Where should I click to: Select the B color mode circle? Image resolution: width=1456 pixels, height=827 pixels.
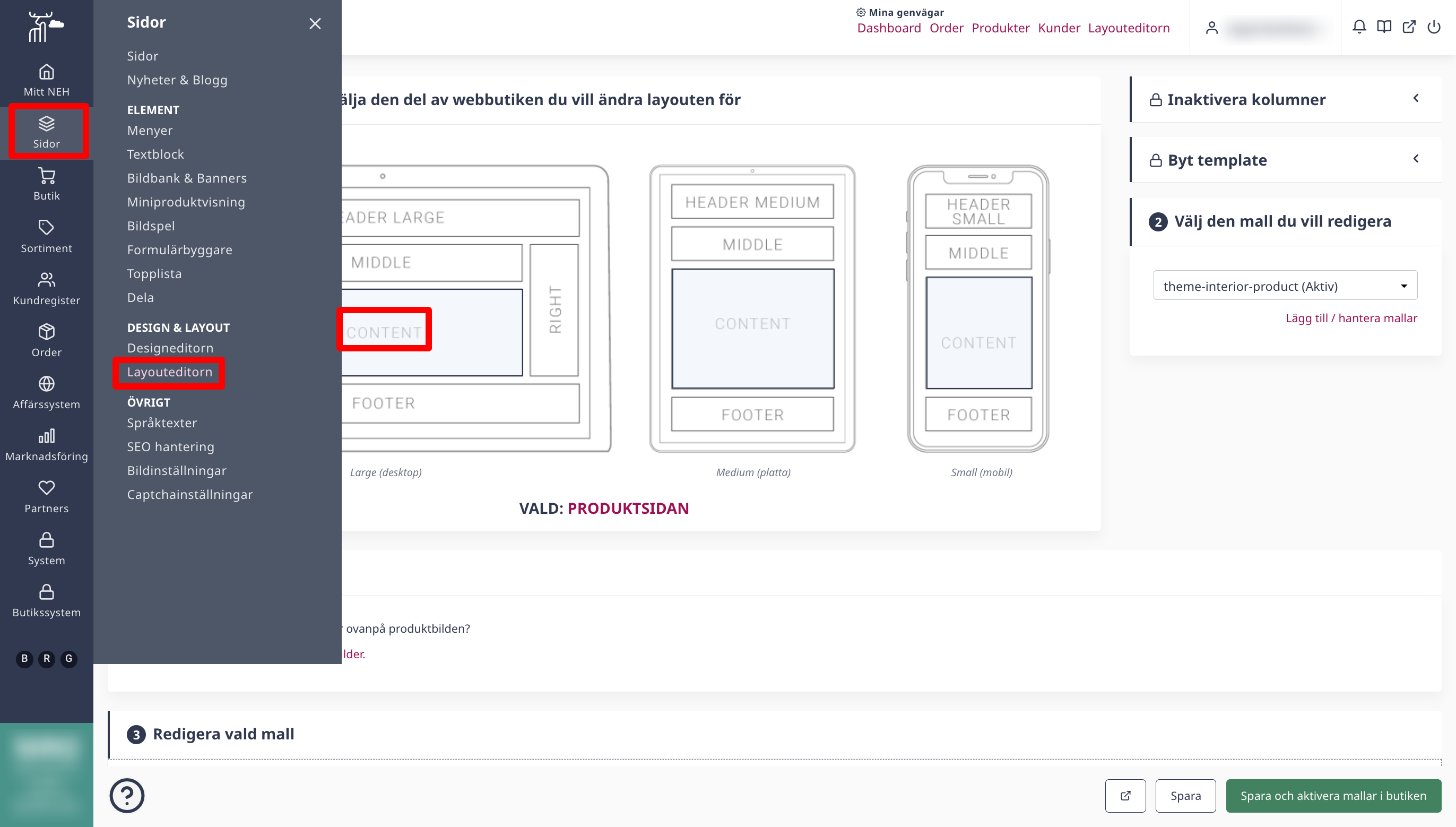24,658
